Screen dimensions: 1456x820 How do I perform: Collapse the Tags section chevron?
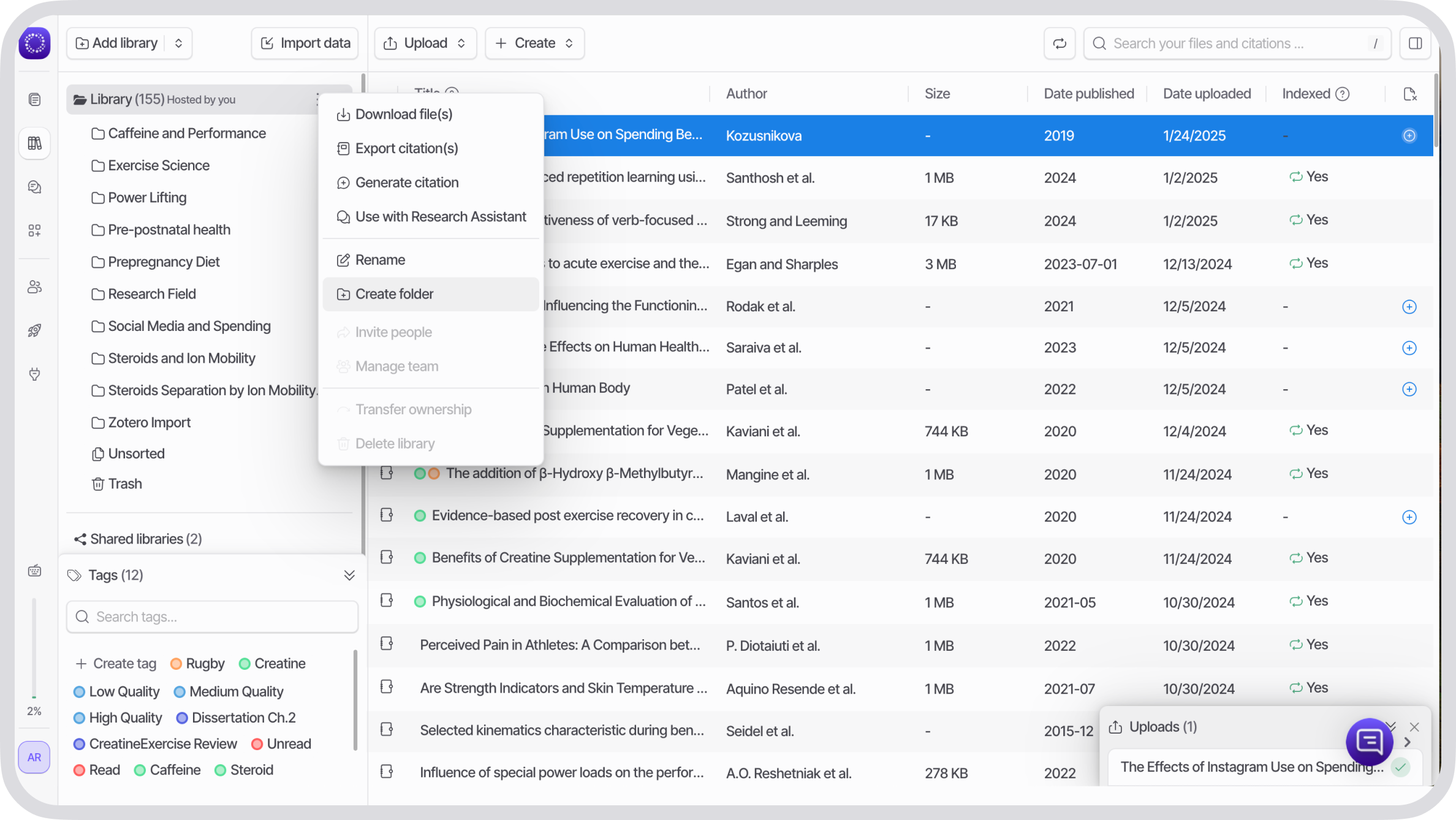tap(350, 575)
